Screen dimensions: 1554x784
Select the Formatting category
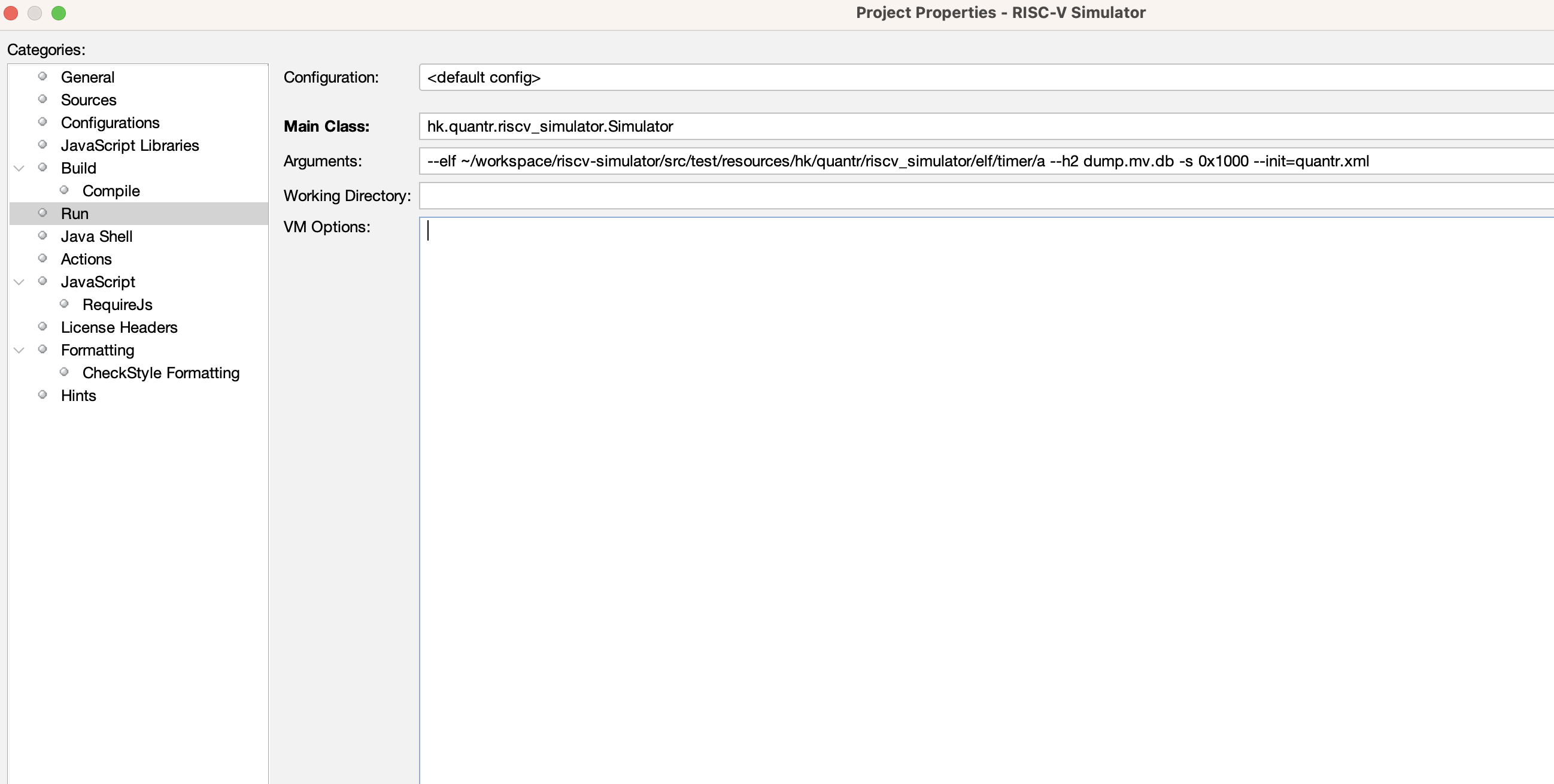coord(98,350)
